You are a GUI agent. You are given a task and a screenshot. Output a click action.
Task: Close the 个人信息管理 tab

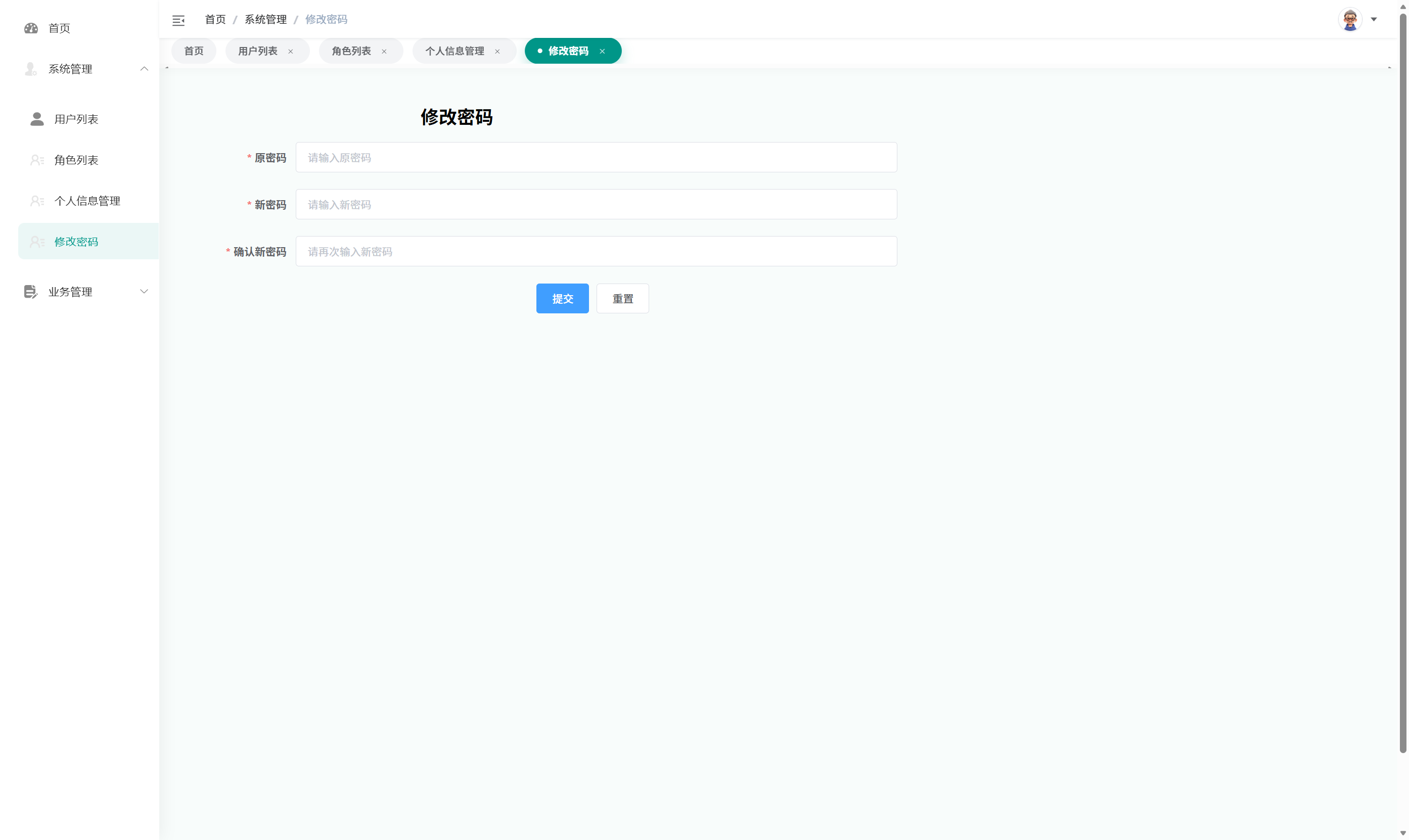(497, 51)
